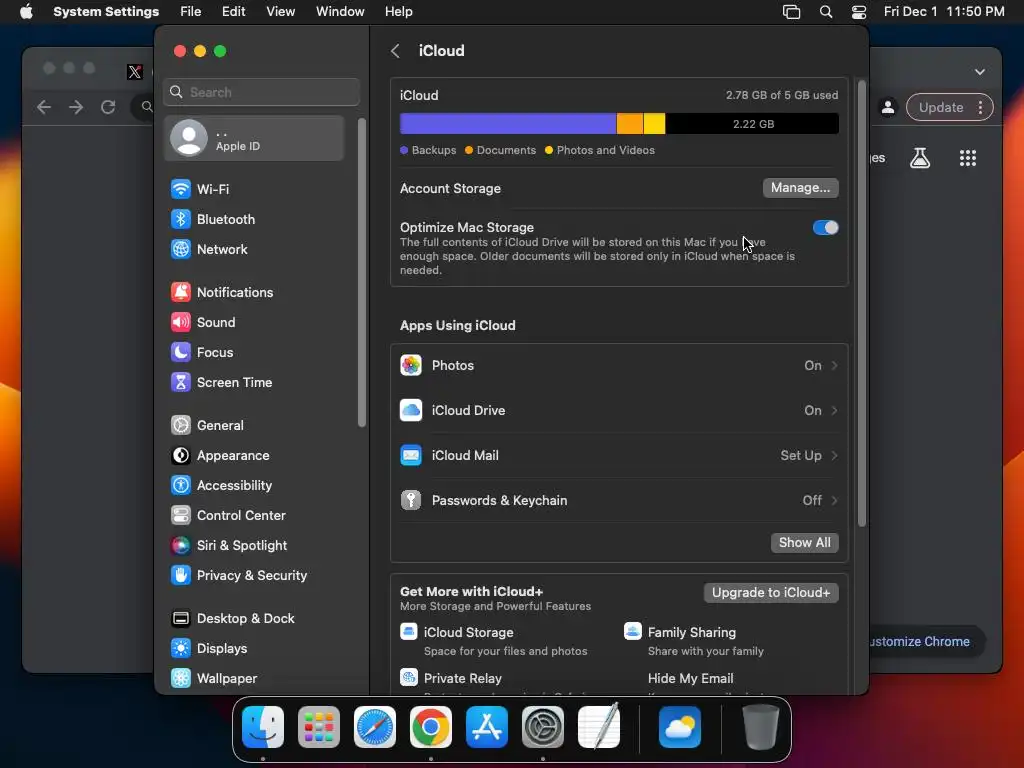The height and width of the screenshot is (768, 1024).
Task: Open Finder from the Dock
Action: tap(263, 727)
